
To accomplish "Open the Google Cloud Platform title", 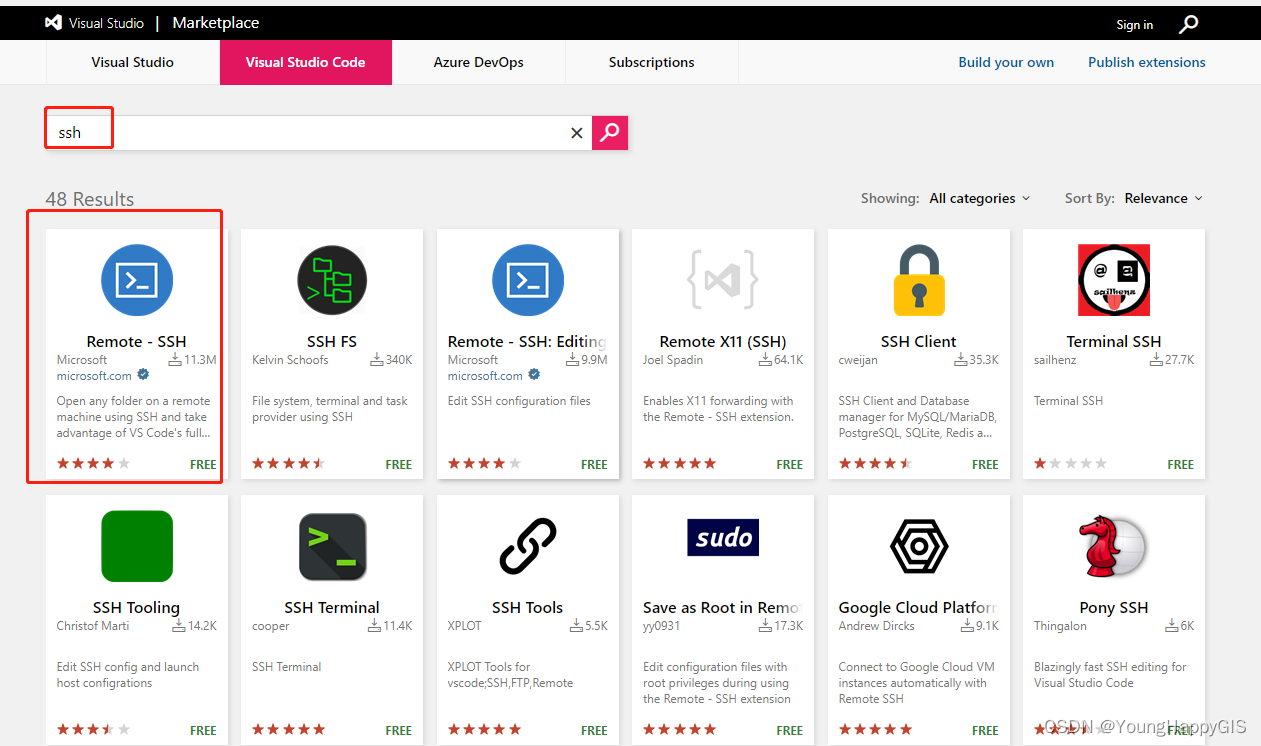I will (x=918, y=607).
